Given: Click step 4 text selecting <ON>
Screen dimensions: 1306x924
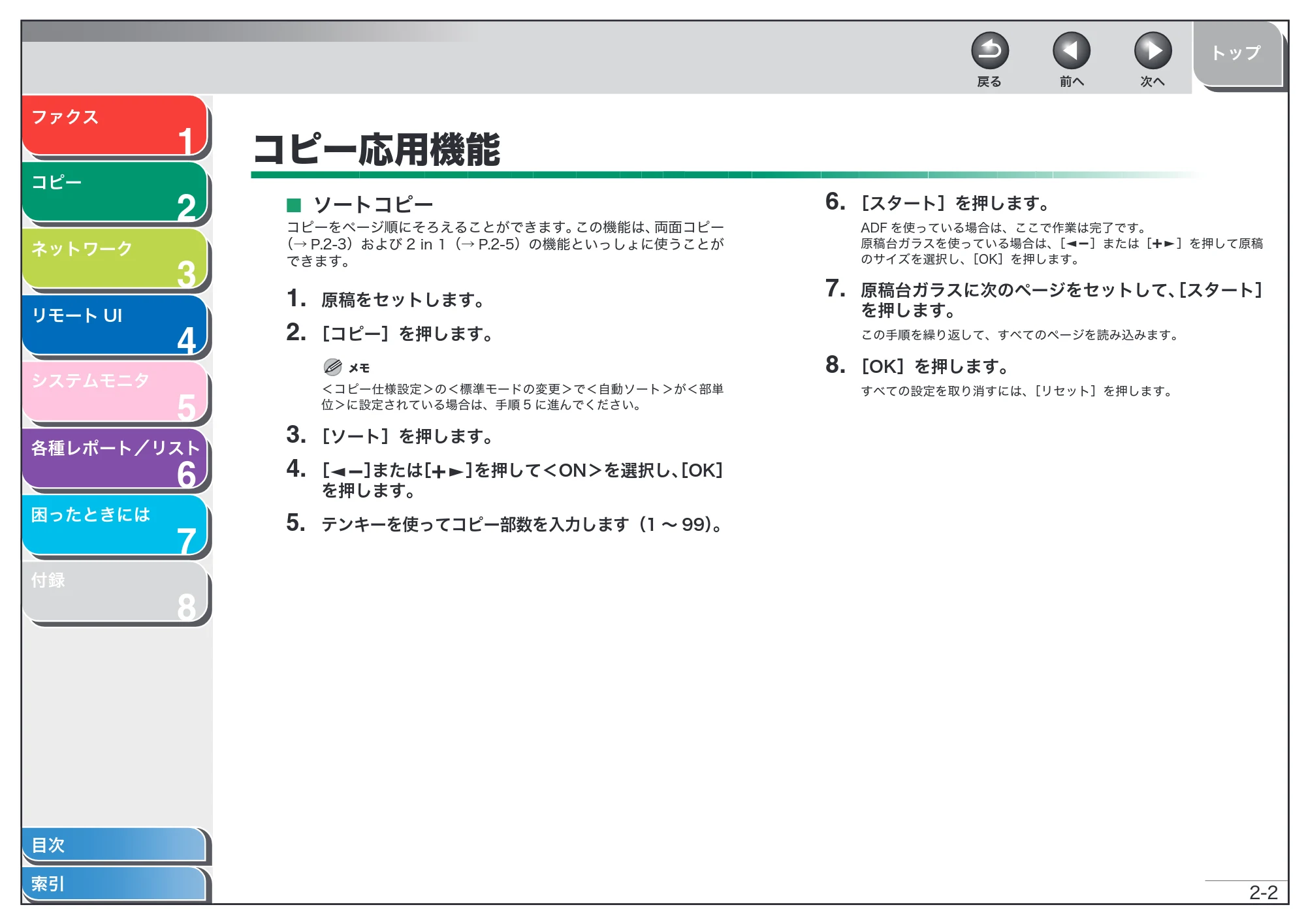Looking at the screenshot, I should coord(522,480).
